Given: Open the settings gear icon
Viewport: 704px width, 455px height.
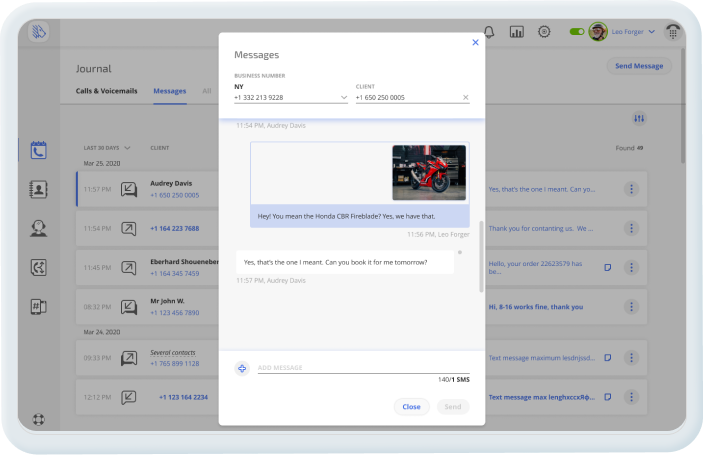Looking at the screenshot, I should (x=544, y=32).
